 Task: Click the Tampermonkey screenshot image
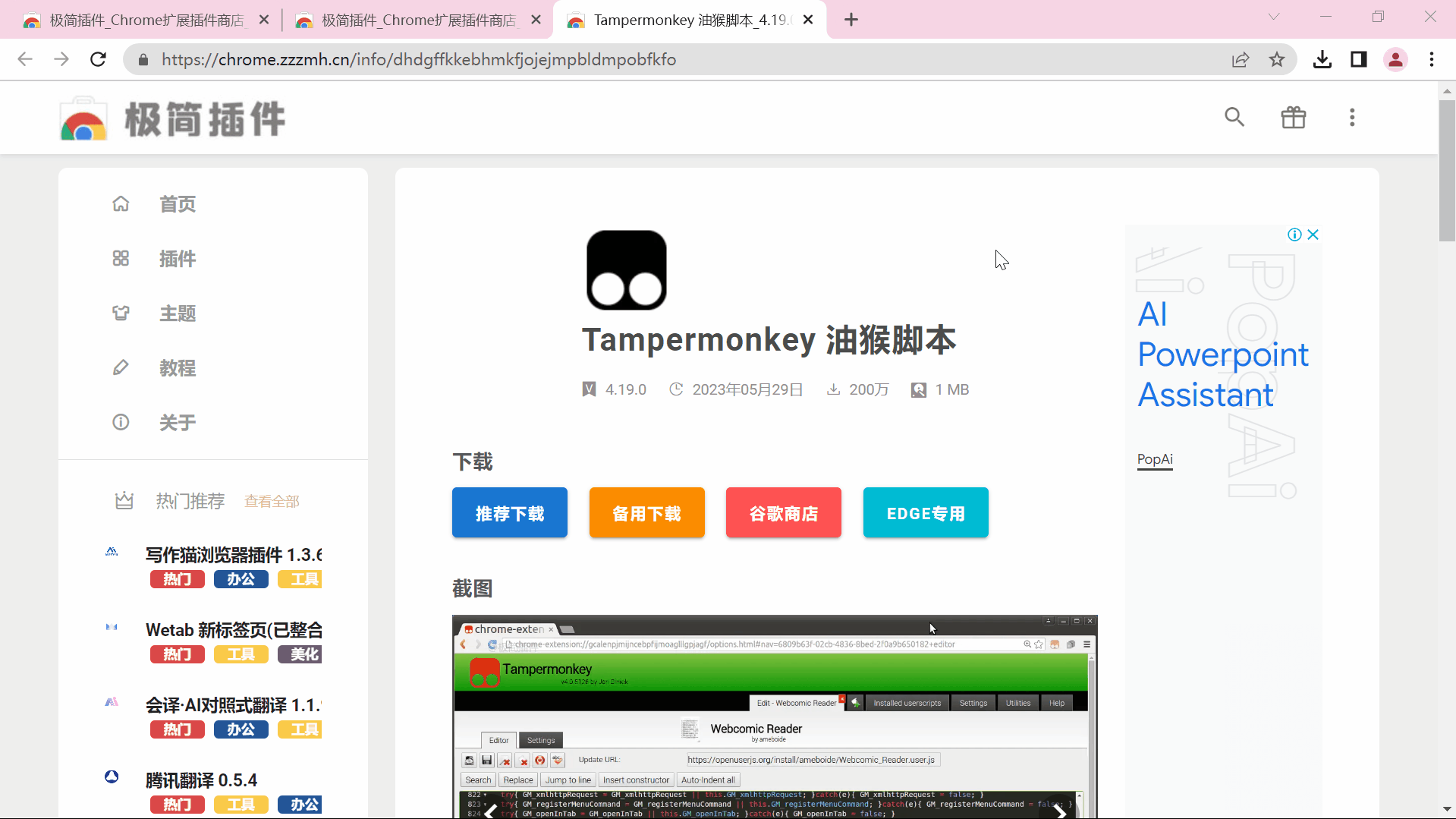775,717
